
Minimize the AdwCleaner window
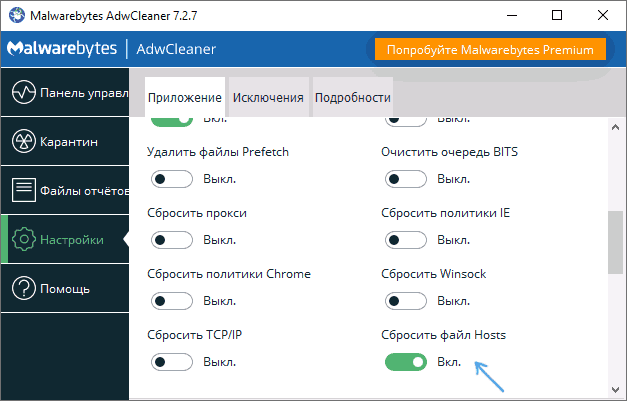pos(512,15)
